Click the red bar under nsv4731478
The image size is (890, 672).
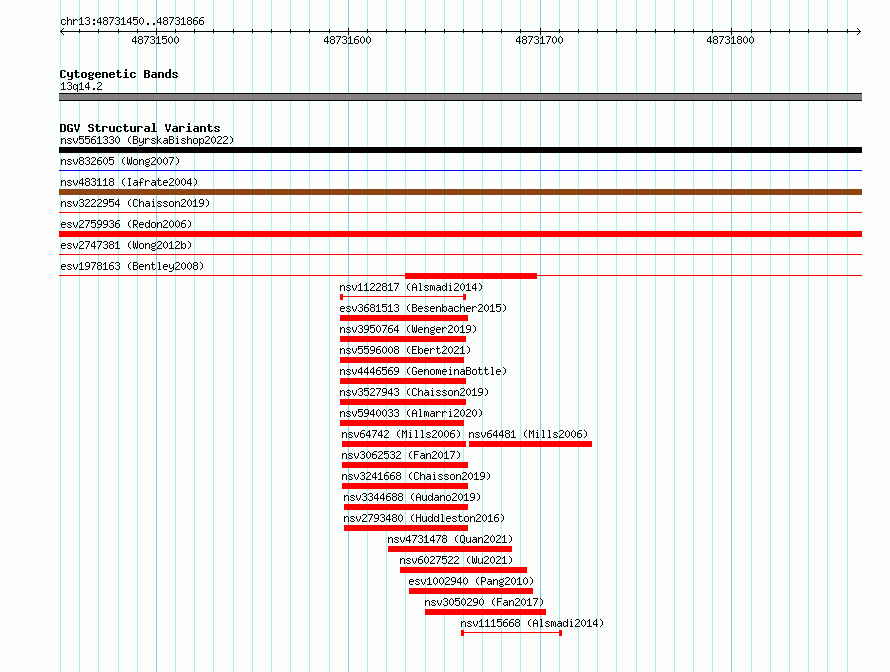click(450, 549)
